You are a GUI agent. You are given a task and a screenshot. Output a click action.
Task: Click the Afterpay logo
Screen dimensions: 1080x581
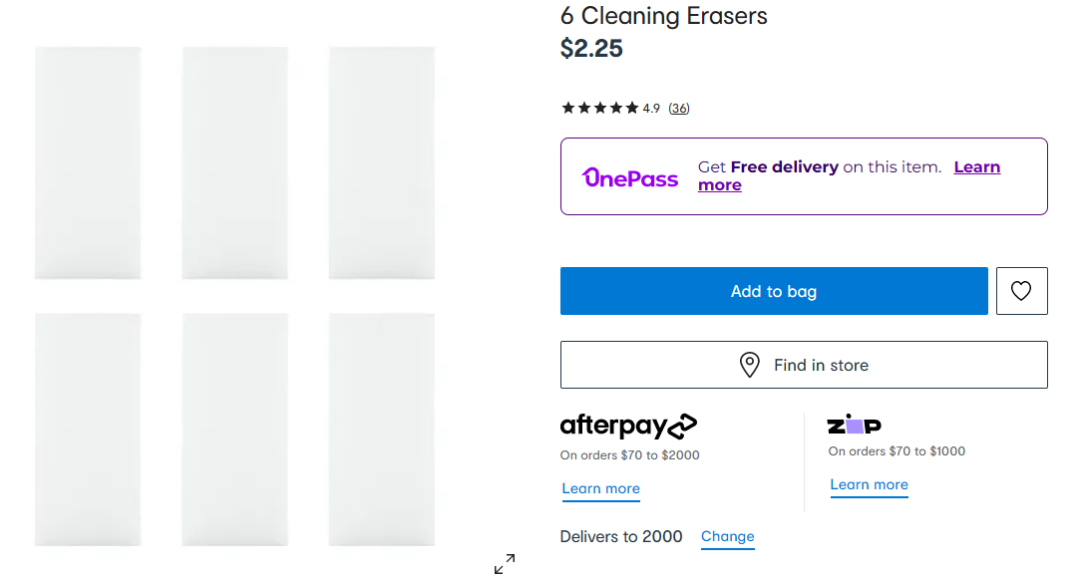(628, 426)
